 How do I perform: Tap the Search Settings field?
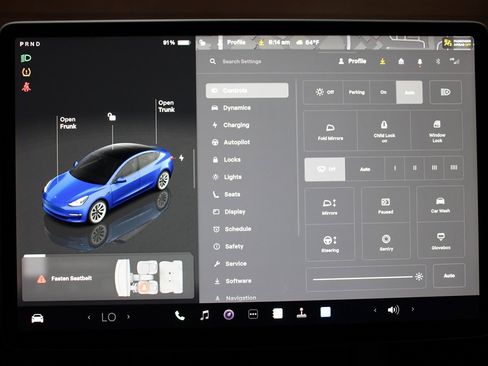[x=242, y=61]
